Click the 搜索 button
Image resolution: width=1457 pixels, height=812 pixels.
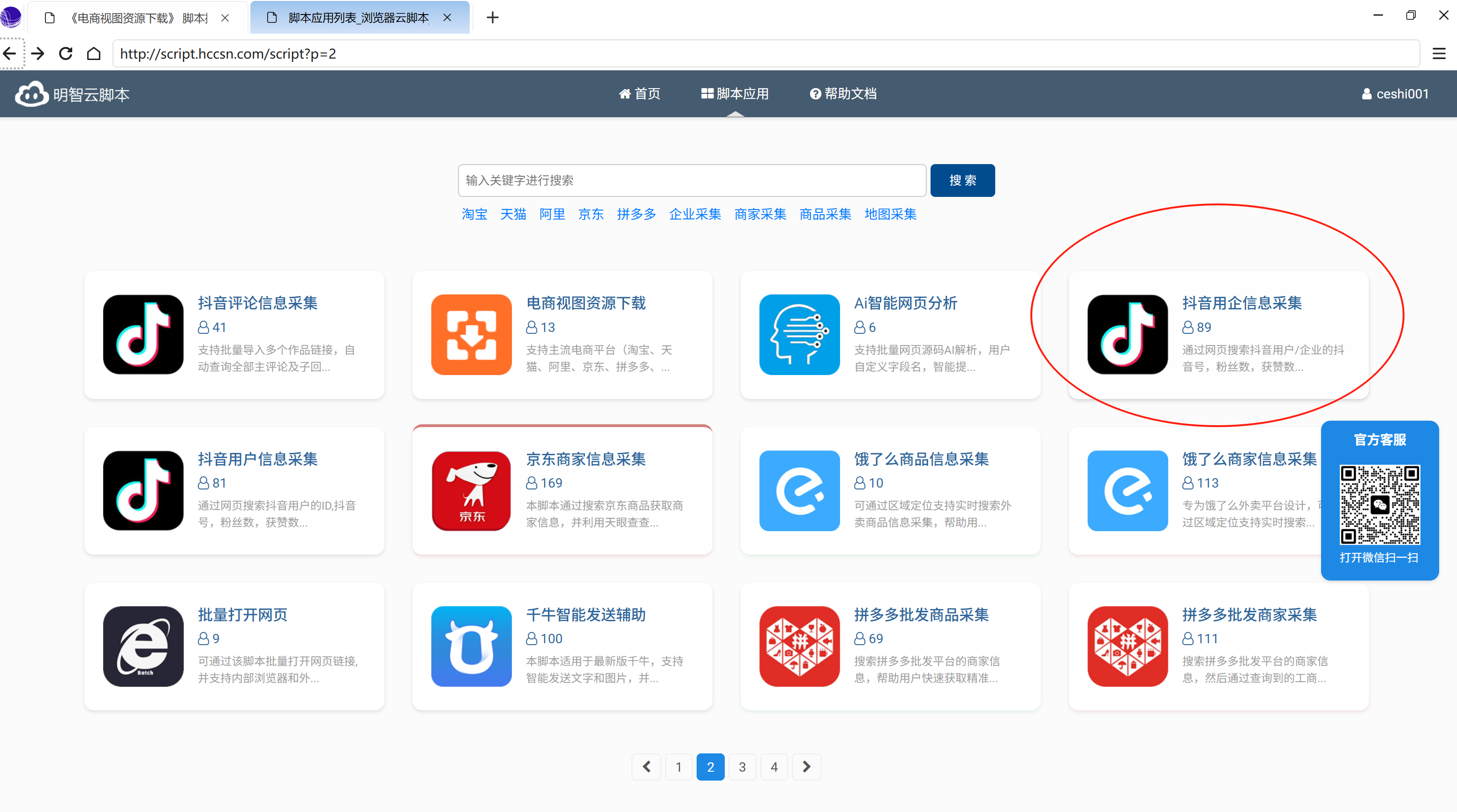pyautogui.click(x=963, y=180)
